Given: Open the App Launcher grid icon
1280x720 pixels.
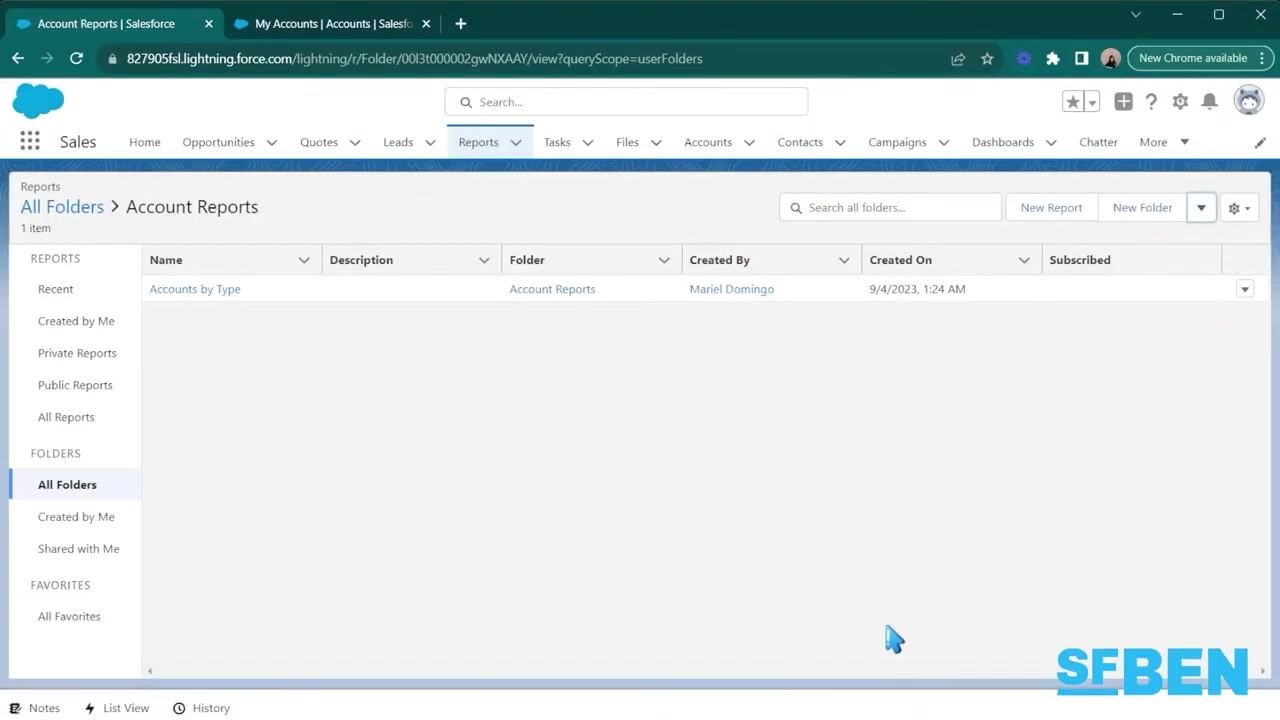Looking at the screenshot, I should point(30,142).
